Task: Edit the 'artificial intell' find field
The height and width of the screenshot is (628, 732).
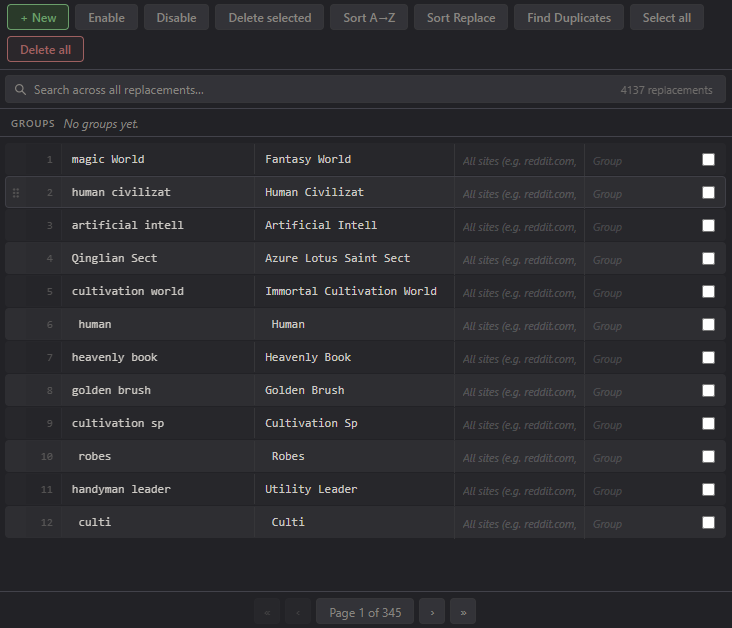Action: click(x=158, y=226)
